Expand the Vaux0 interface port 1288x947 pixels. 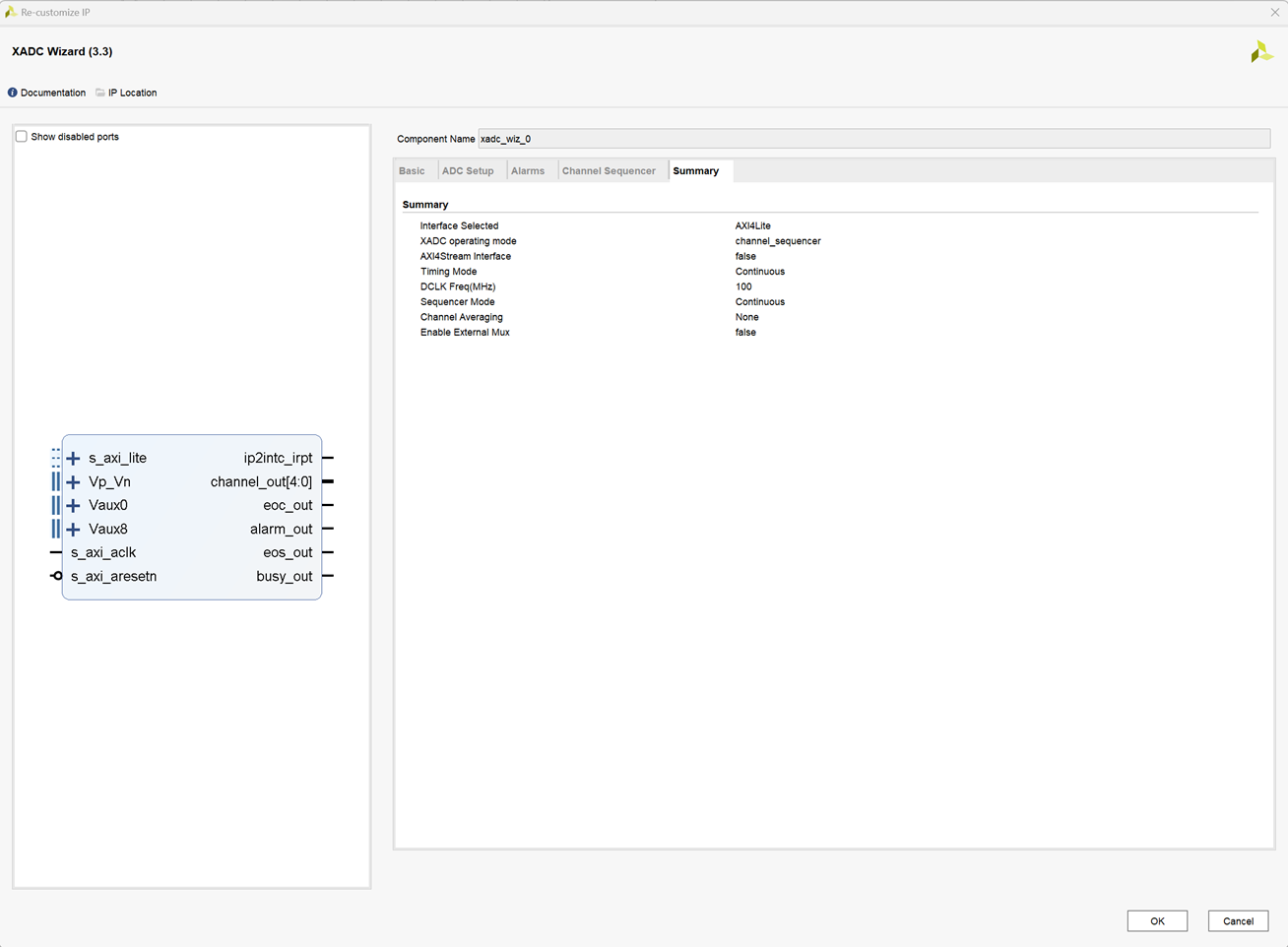(x=73, y=505)
